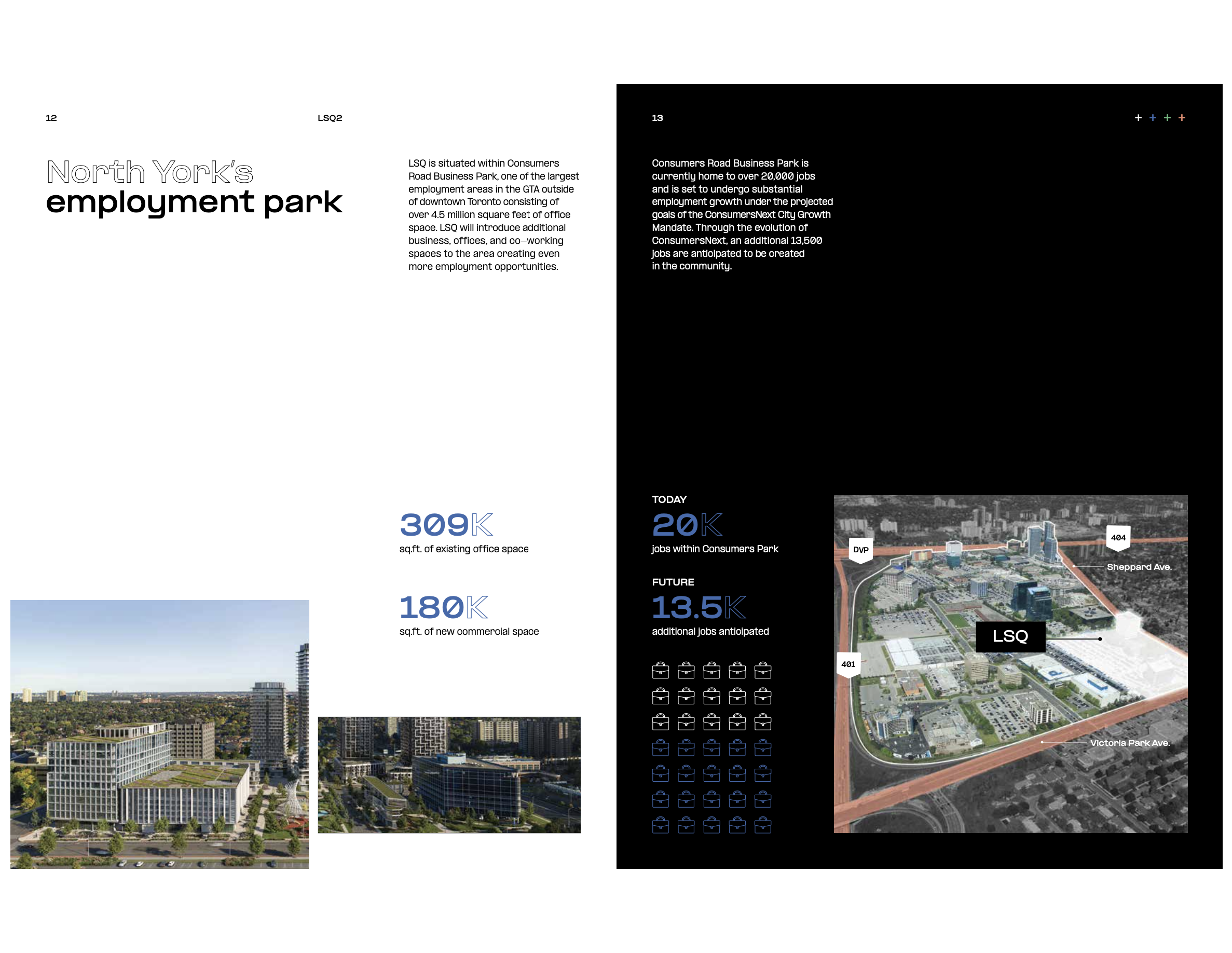
Task: Toggle the LSQ black label on the map
Action: (1011, 636)
